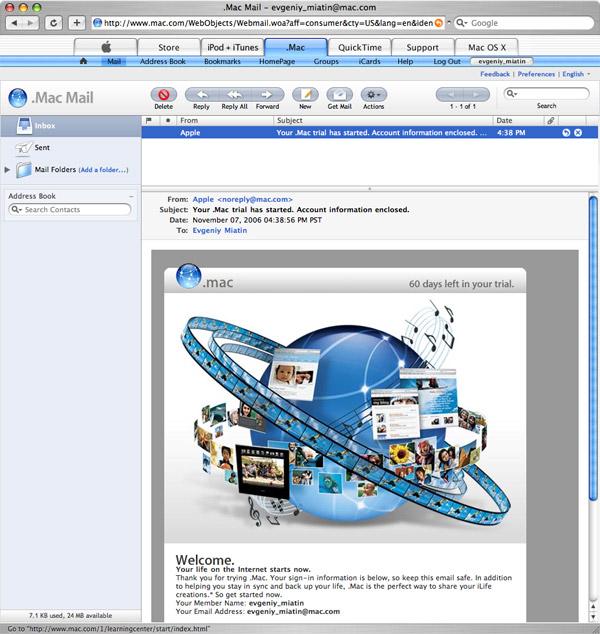Reply to the Apple email

click(201, 95)
